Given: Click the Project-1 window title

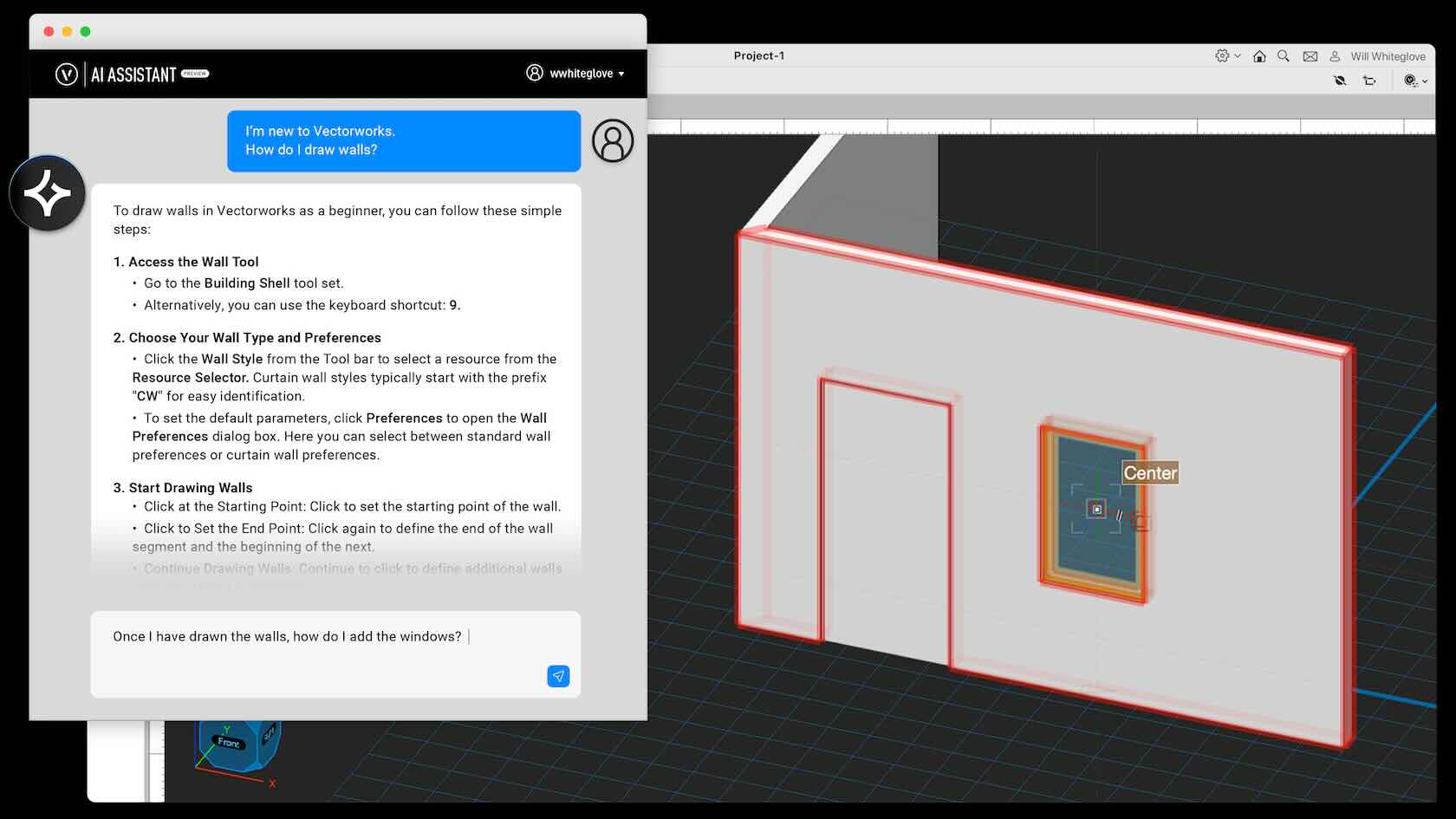Looking at the screenshot, I should 759,55.
